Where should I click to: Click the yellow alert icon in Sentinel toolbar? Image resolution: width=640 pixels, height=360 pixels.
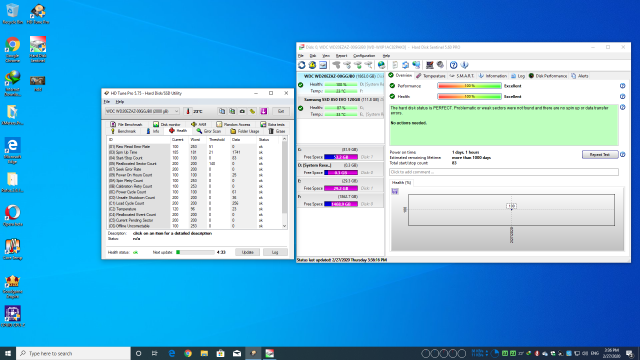pos(312,65)
